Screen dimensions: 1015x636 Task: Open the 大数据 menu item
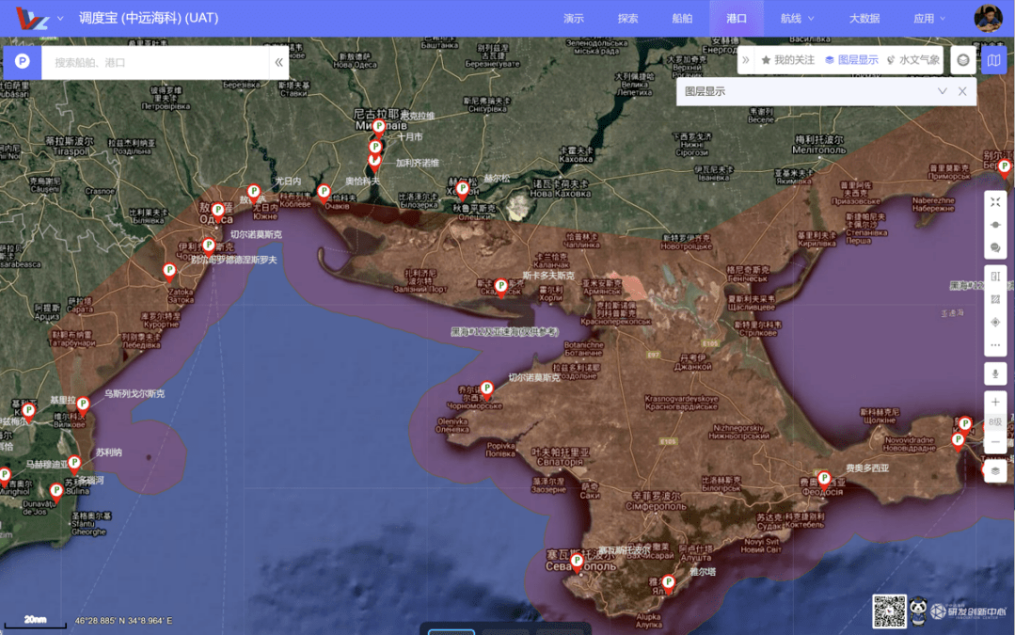pos(864,18)
